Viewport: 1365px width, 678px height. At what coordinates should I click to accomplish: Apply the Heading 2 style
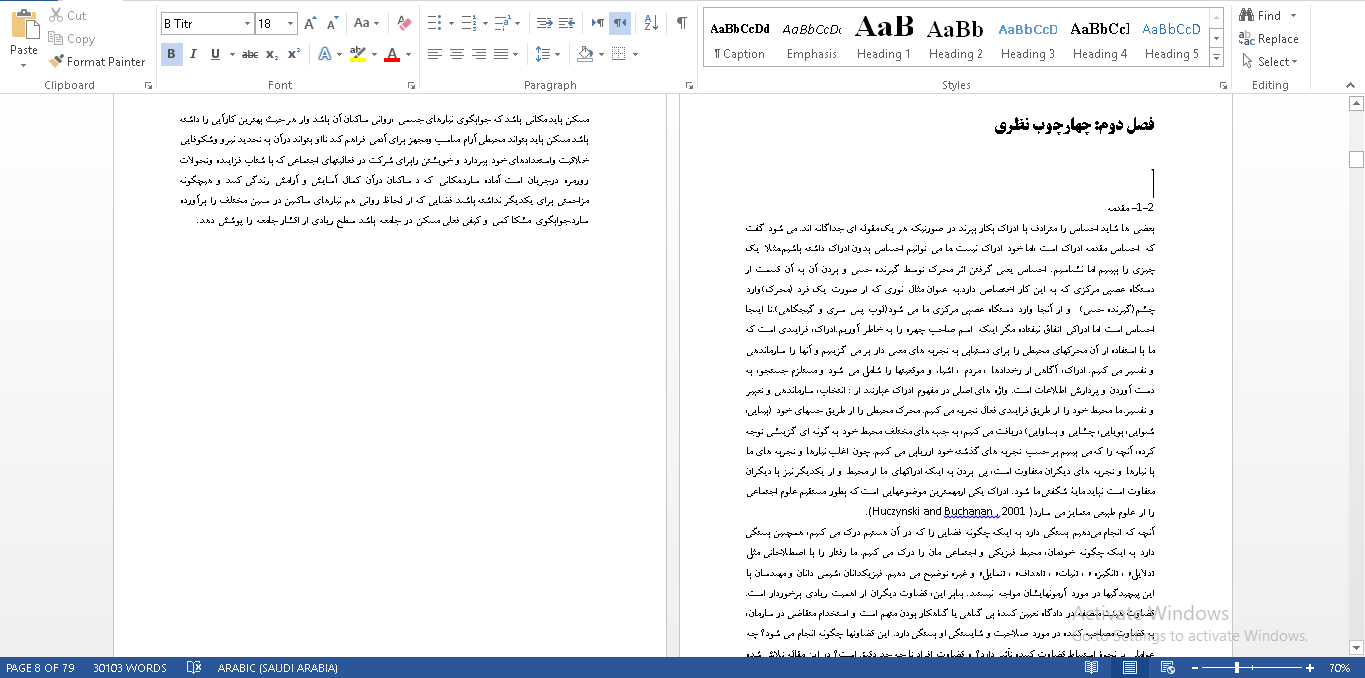click(x=955, y=40)
